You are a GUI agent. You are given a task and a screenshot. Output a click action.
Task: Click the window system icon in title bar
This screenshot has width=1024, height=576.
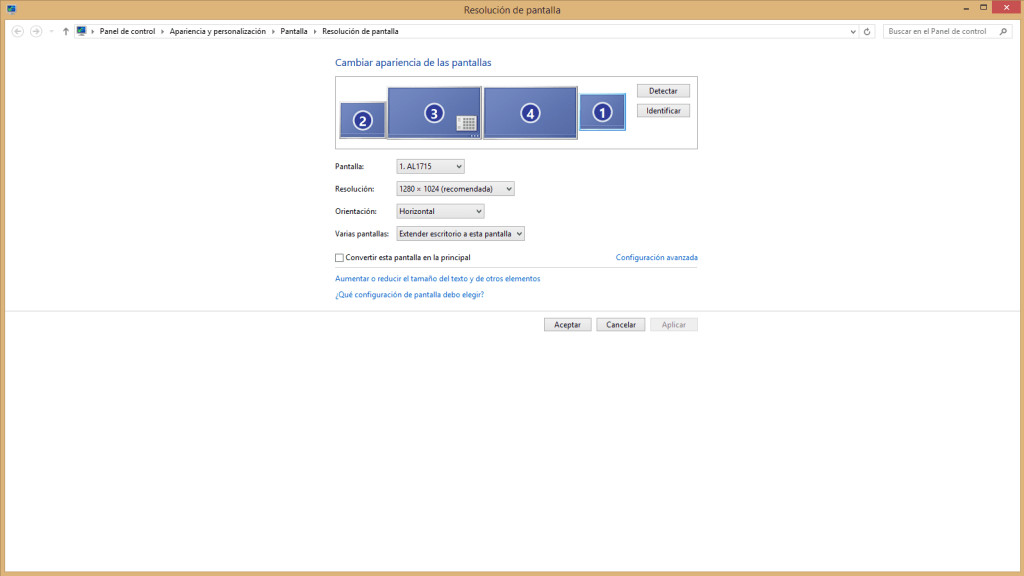point(11,9)
